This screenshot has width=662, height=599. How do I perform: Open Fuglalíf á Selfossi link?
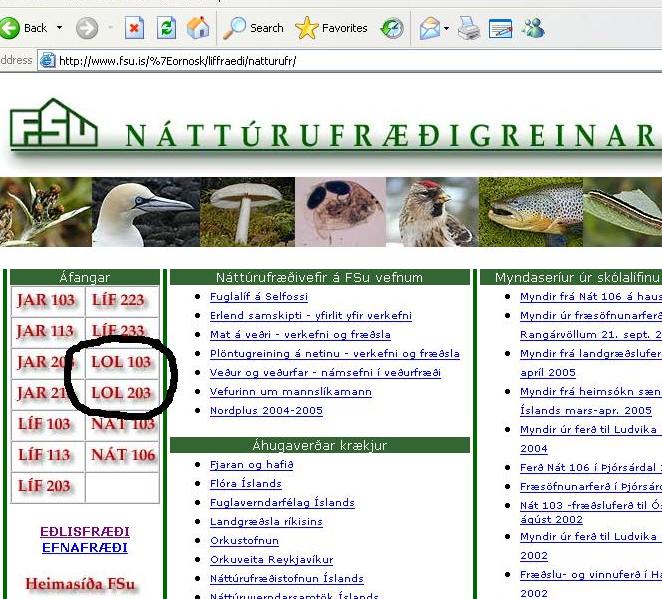[259, 297]
